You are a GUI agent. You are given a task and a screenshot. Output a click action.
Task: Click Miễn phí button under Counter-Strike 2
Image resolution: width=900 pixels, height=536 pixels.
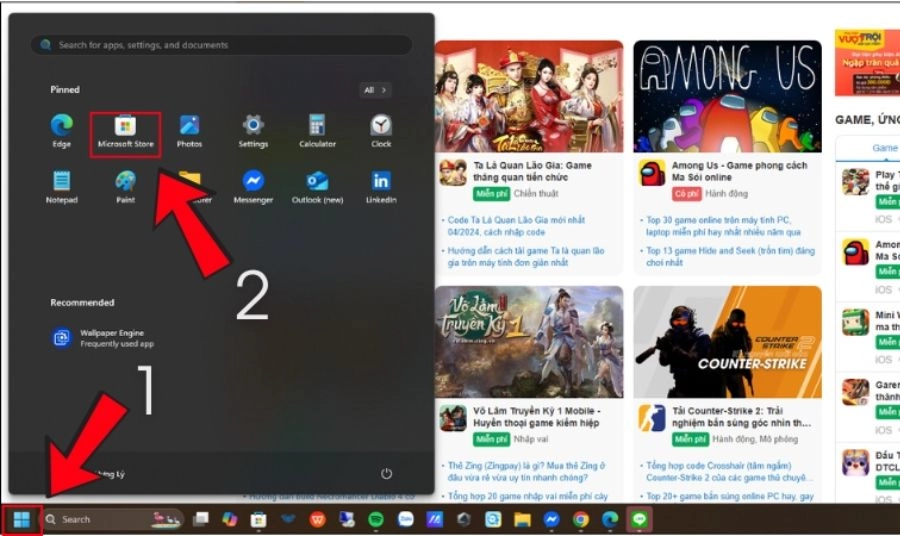click(x=690, y=439)
